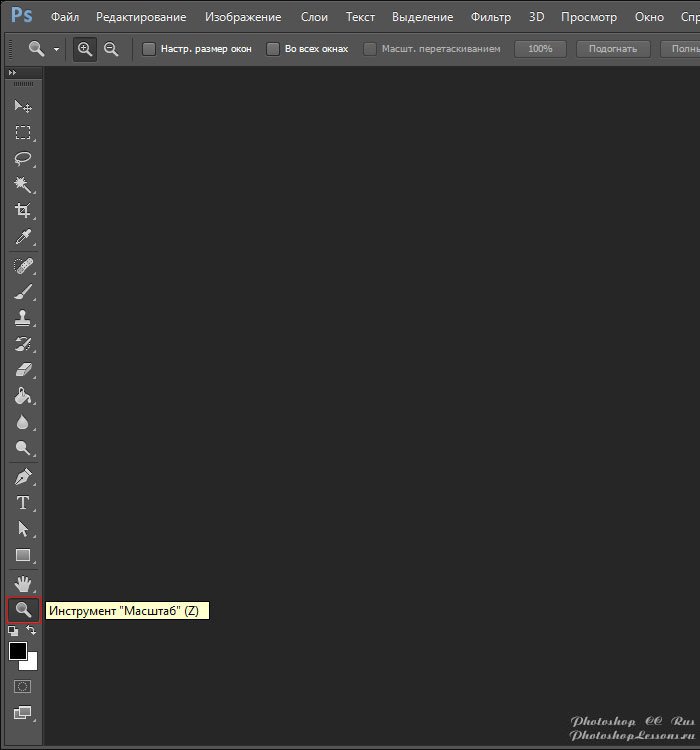The image size is (700, 750).
Task: Activate the Pen tool
Action: (23, 477)
